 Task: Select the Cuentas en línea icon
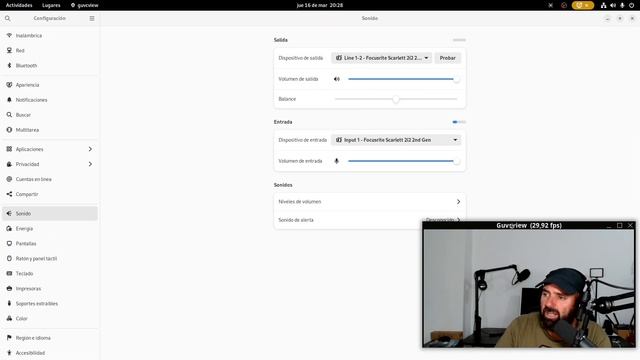[x=9, y=179]
